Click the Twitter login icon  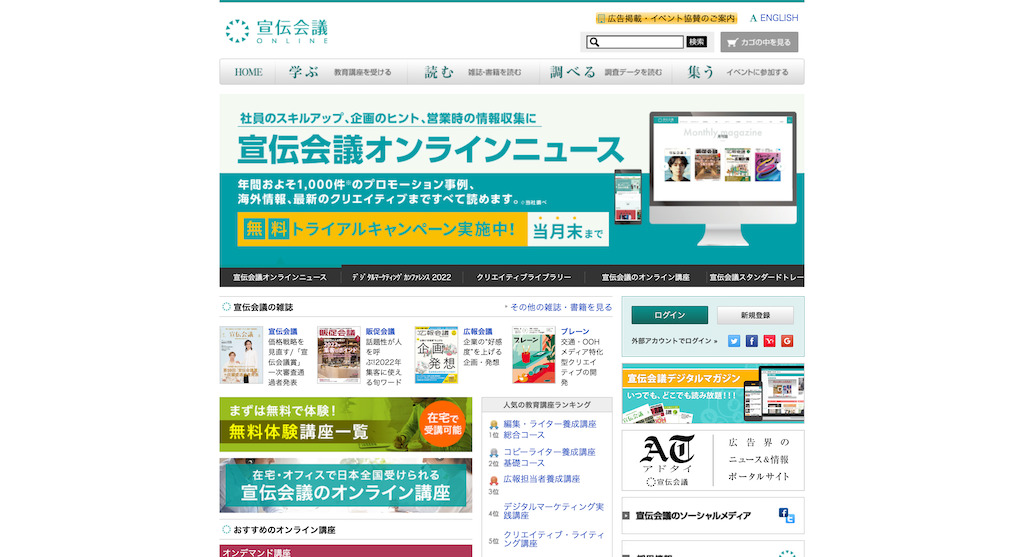[734, 341]
